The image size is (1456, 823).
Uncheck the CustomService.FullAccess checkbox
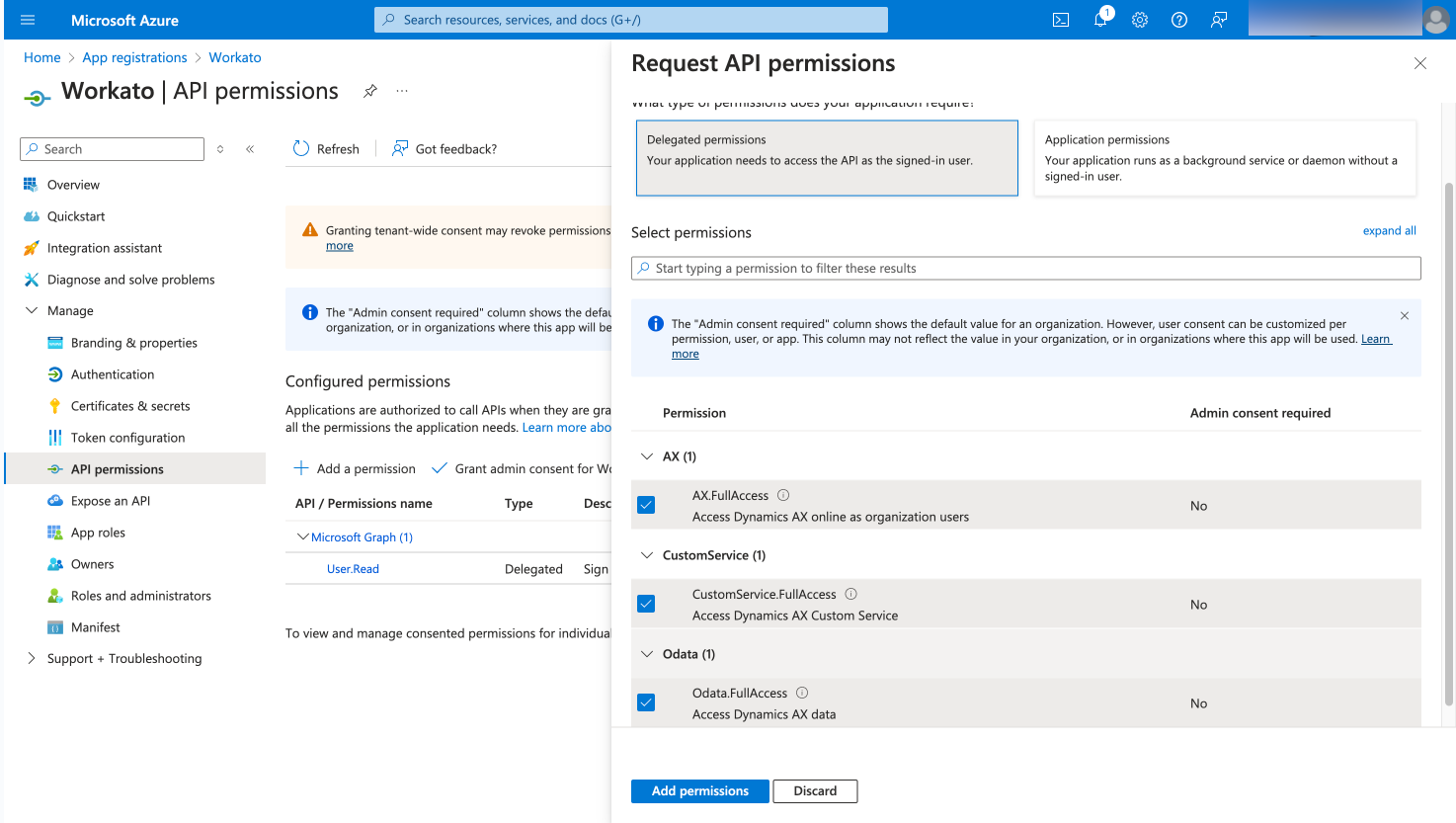click(646, 604)
